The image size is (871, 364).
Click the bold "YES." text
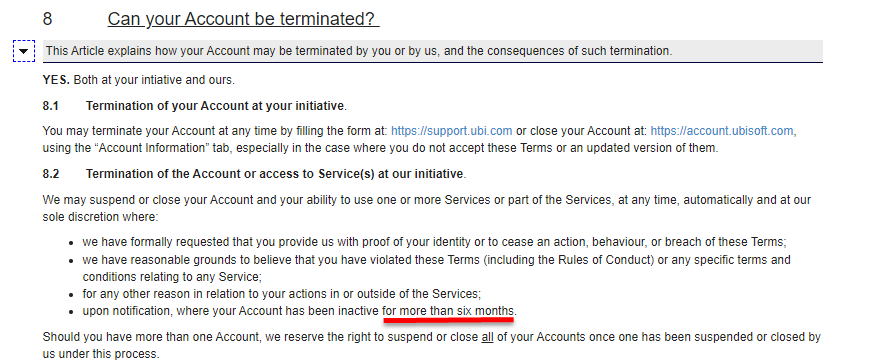tap(56, 80)
